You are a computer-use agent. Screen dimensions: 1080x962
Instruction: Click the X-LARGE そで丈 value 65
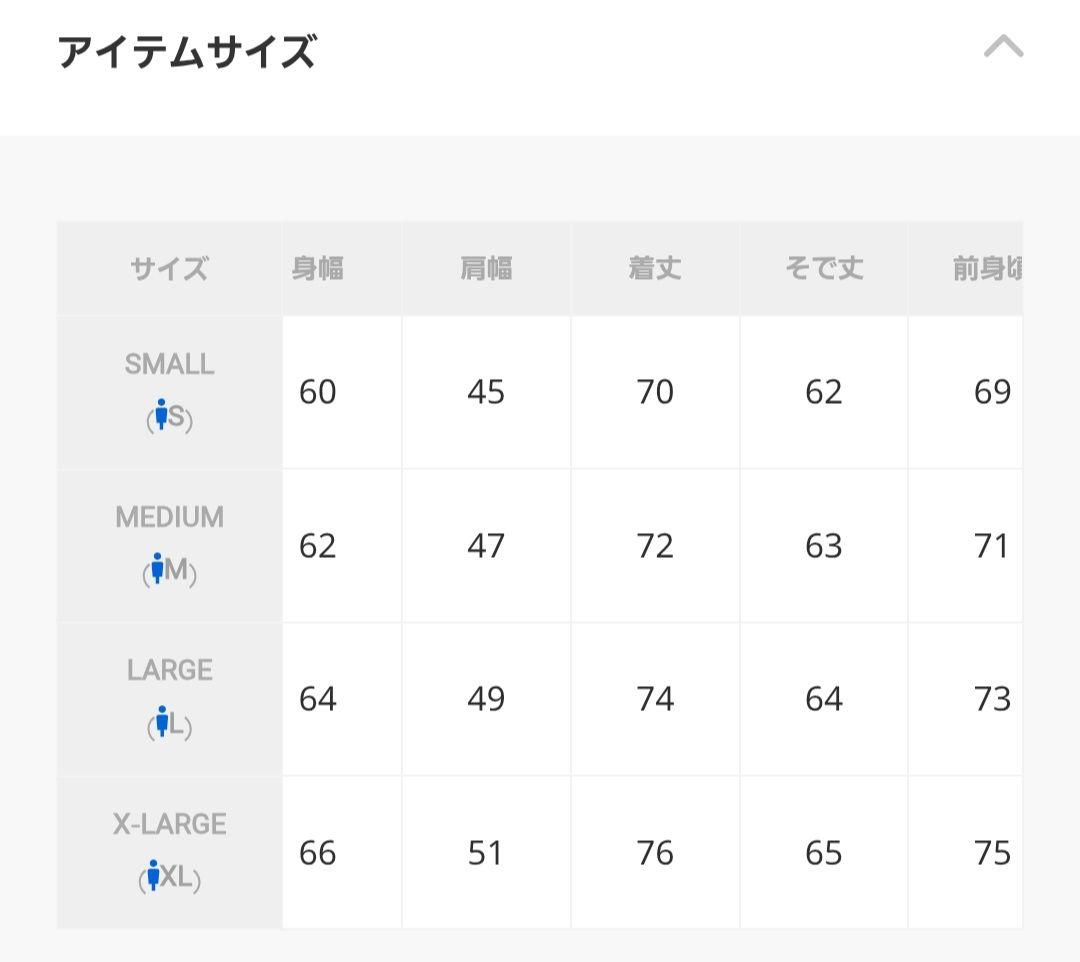click(824, 853)
